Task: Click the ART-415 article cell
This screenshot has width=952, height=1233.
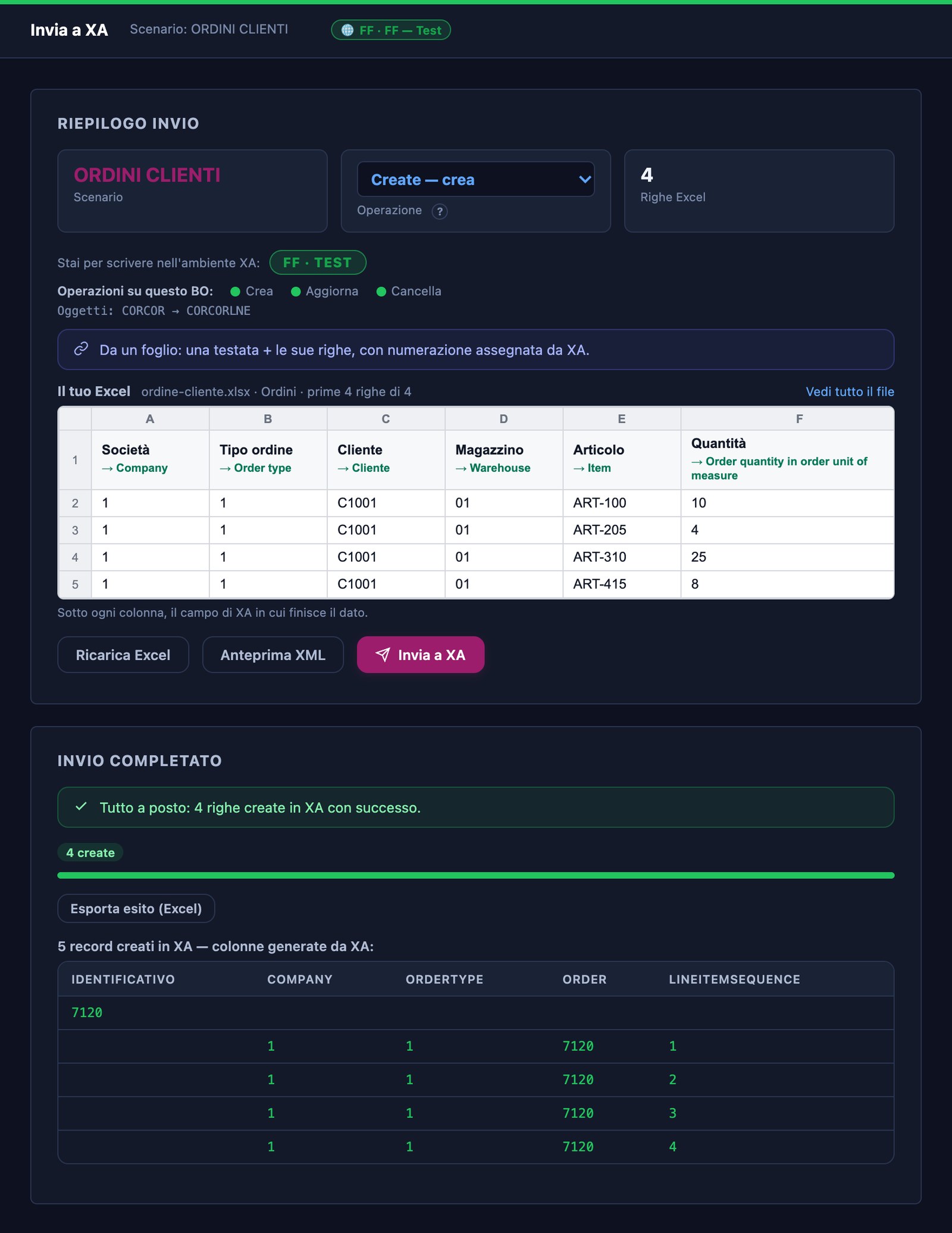Action: coord(621,584)
